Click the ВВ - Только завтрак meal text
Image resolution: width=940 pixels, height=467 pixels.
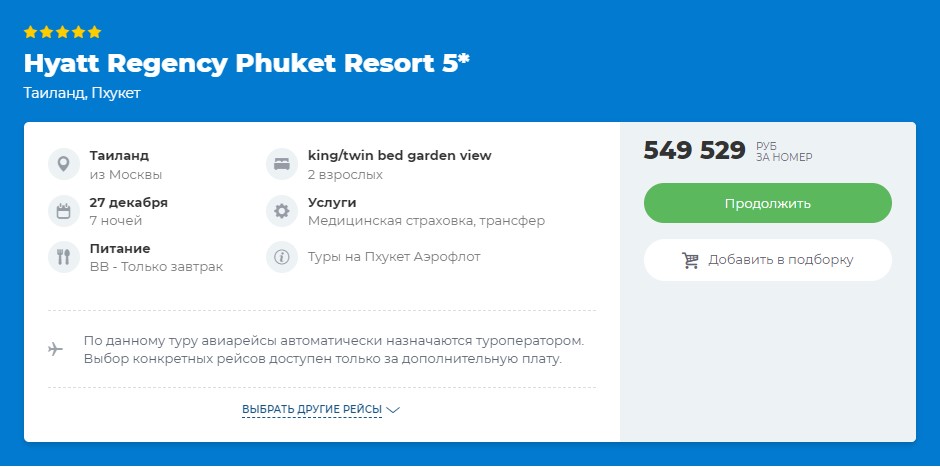(x=156, y=267)
